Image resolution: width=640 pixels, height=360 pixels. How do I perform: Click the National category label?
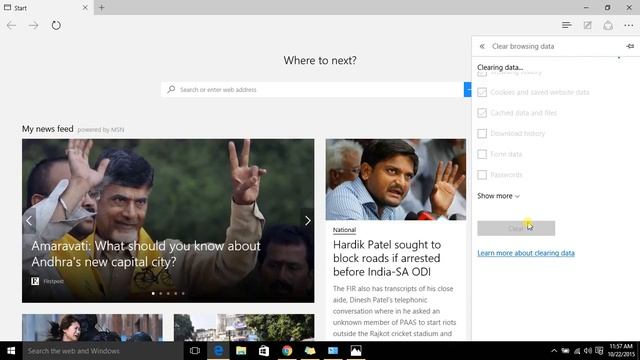[x=344, y=230]
